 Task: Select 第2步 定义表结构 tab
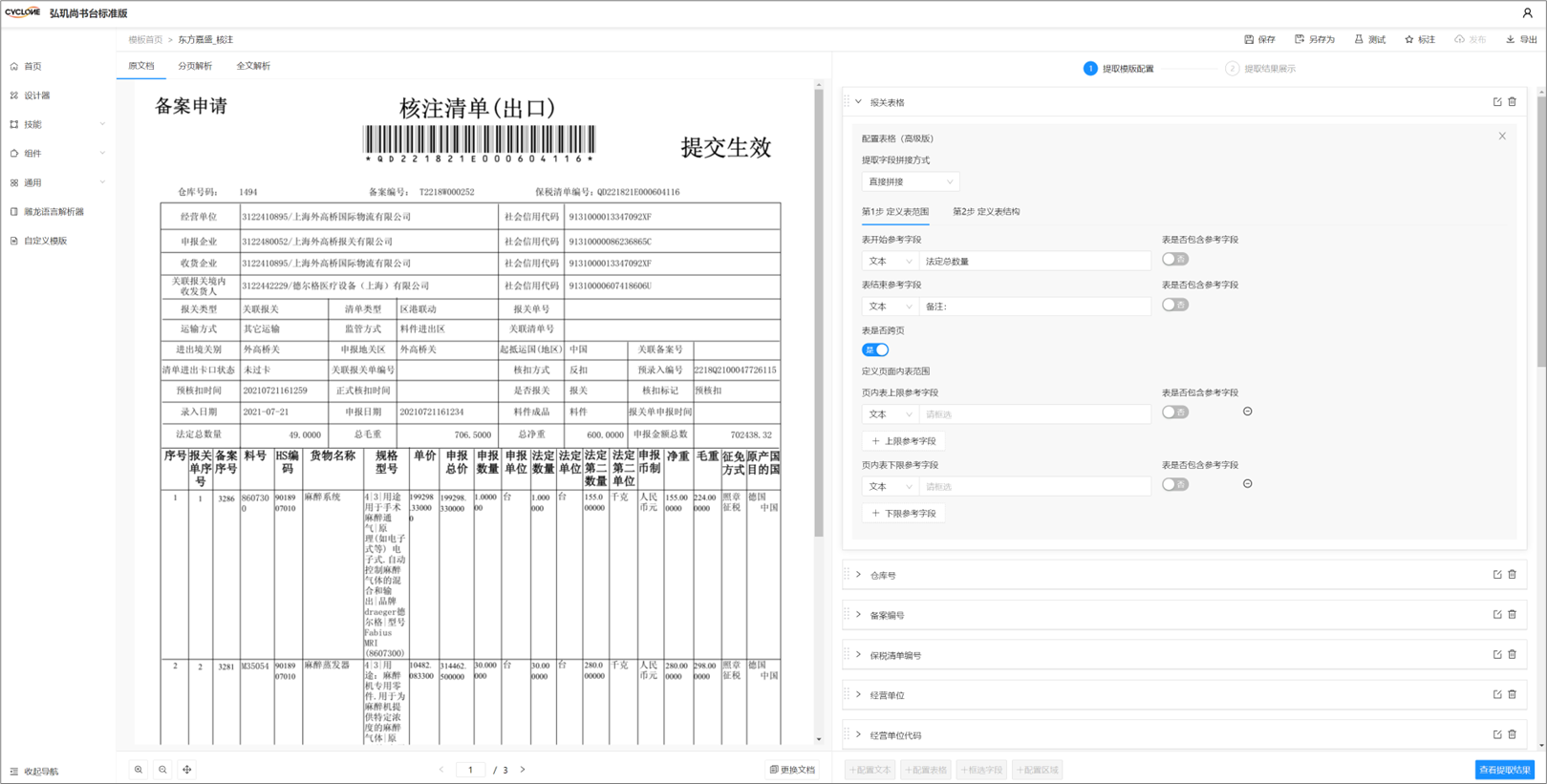(986, 211)
